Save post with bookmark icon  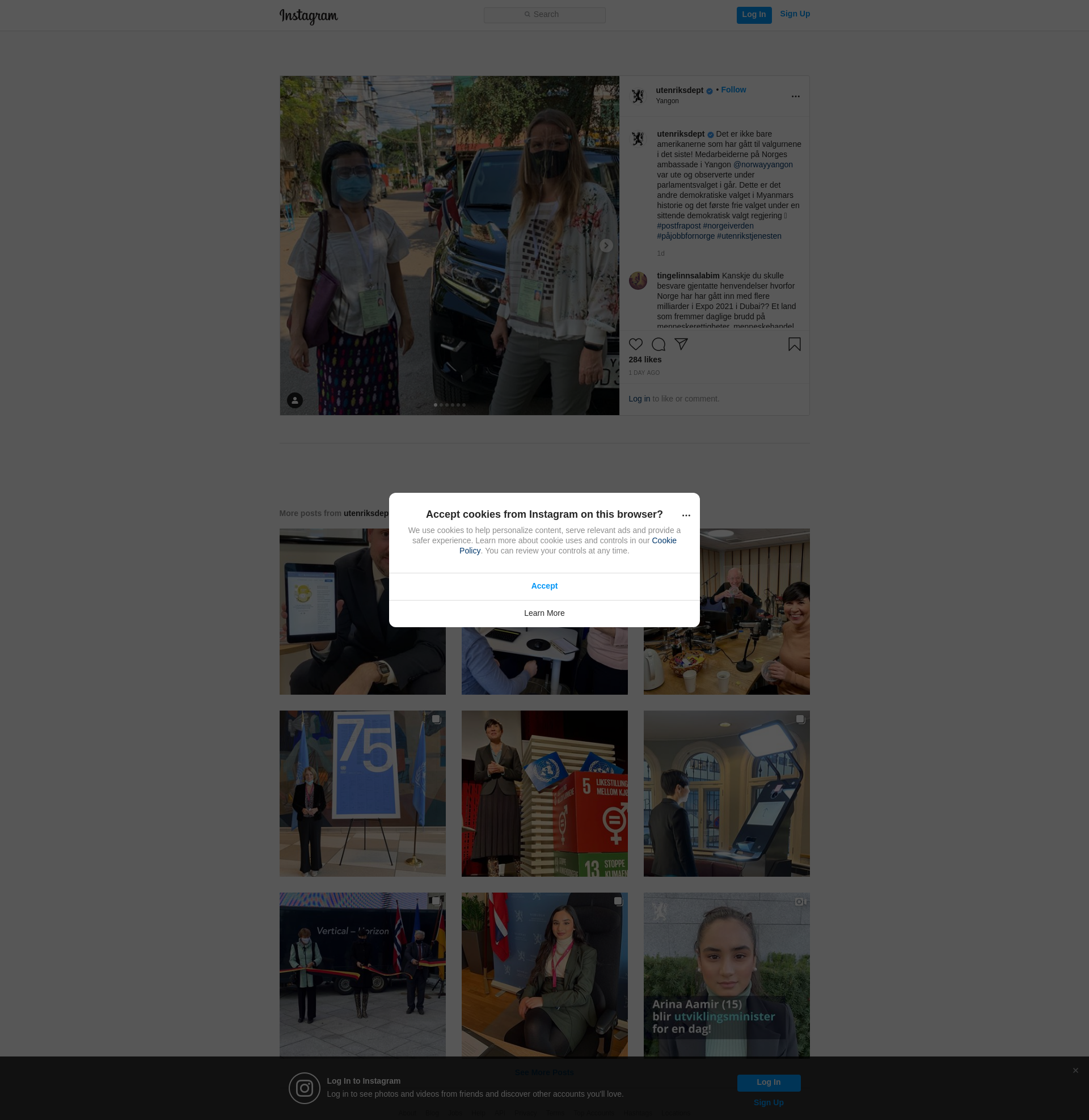pos(794,344)
